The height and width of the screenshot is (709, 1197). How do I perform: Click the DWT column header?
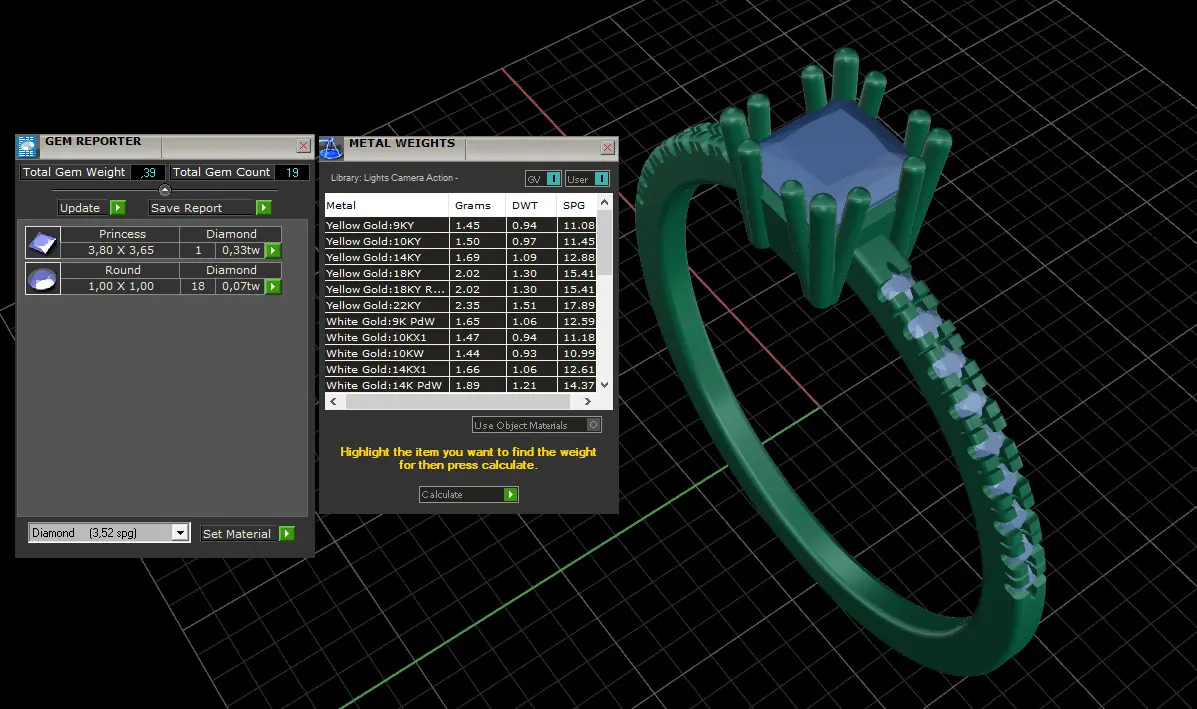click(x=531, y=205)
